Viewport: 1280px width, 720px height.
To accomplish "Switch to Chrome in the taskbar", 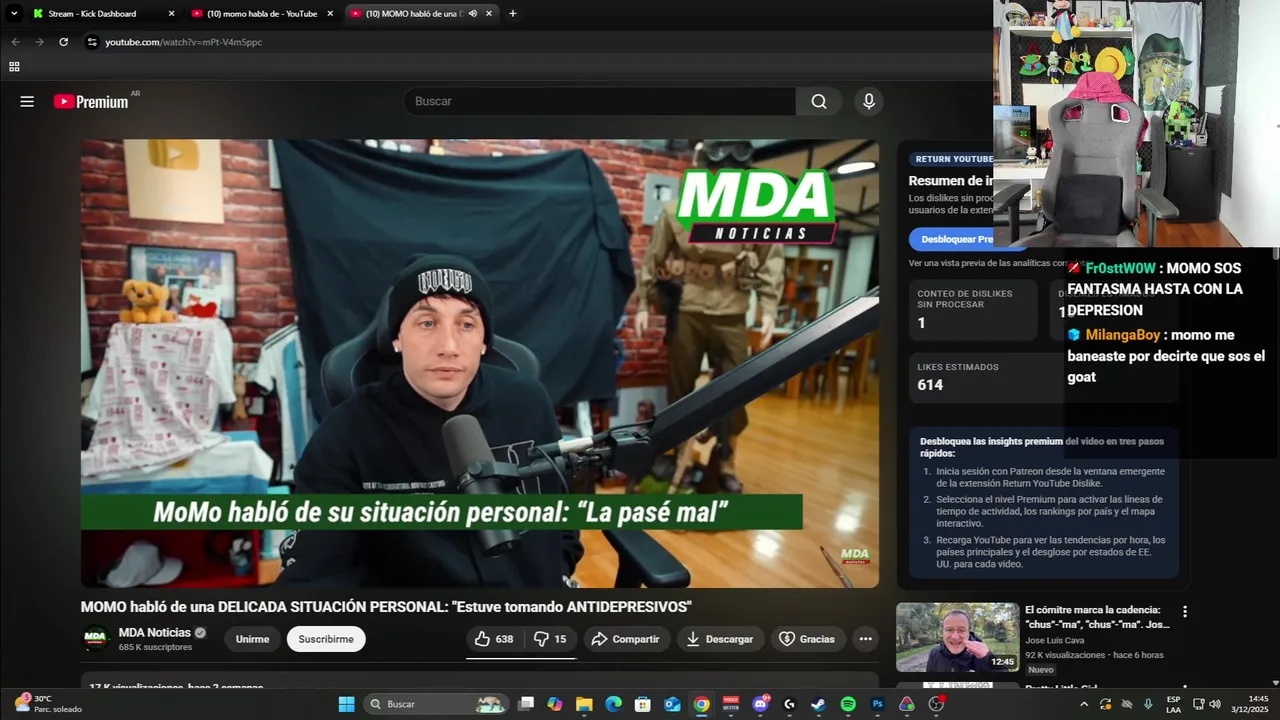I will point(701,704).
